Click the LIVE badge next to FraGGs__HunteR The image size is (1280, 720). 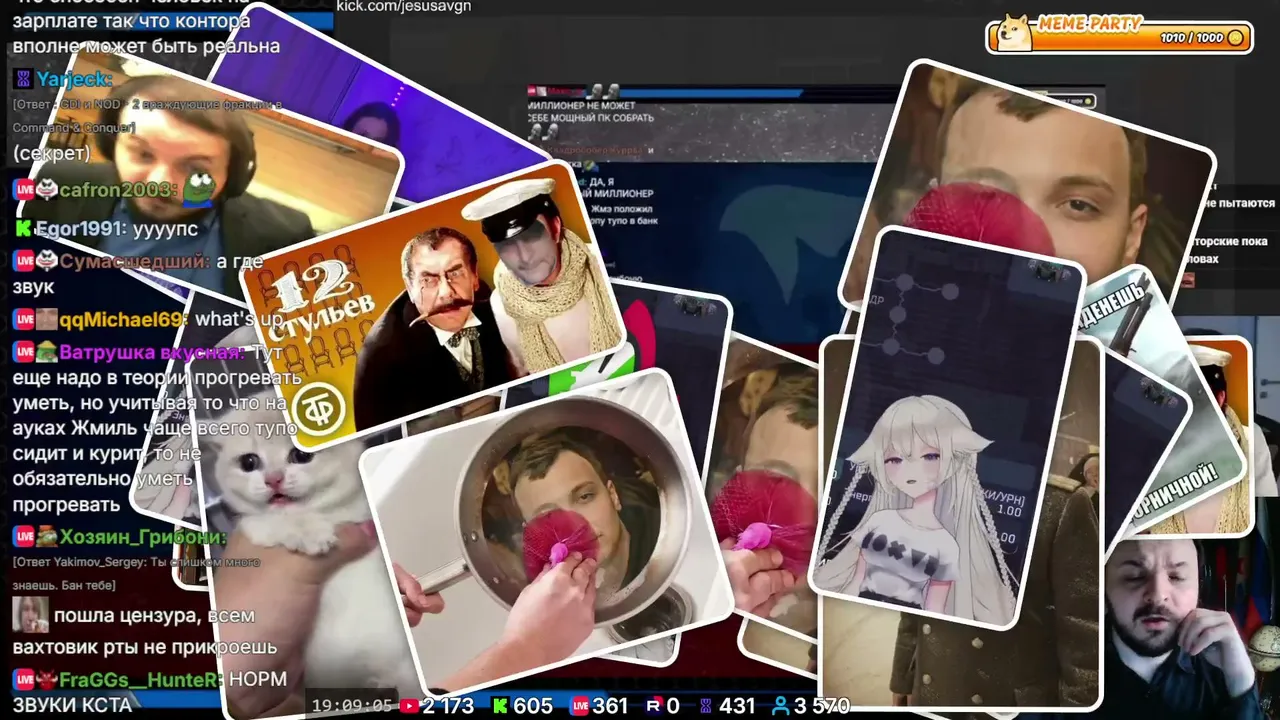[23, 680]
